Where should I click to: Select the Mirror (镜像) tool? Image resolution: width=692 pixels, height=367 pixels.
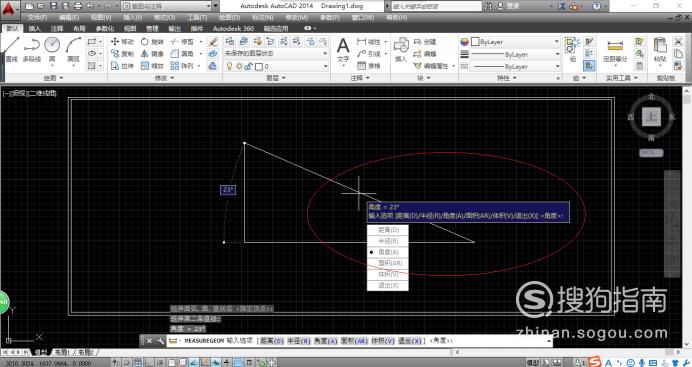tap(152, 53)
